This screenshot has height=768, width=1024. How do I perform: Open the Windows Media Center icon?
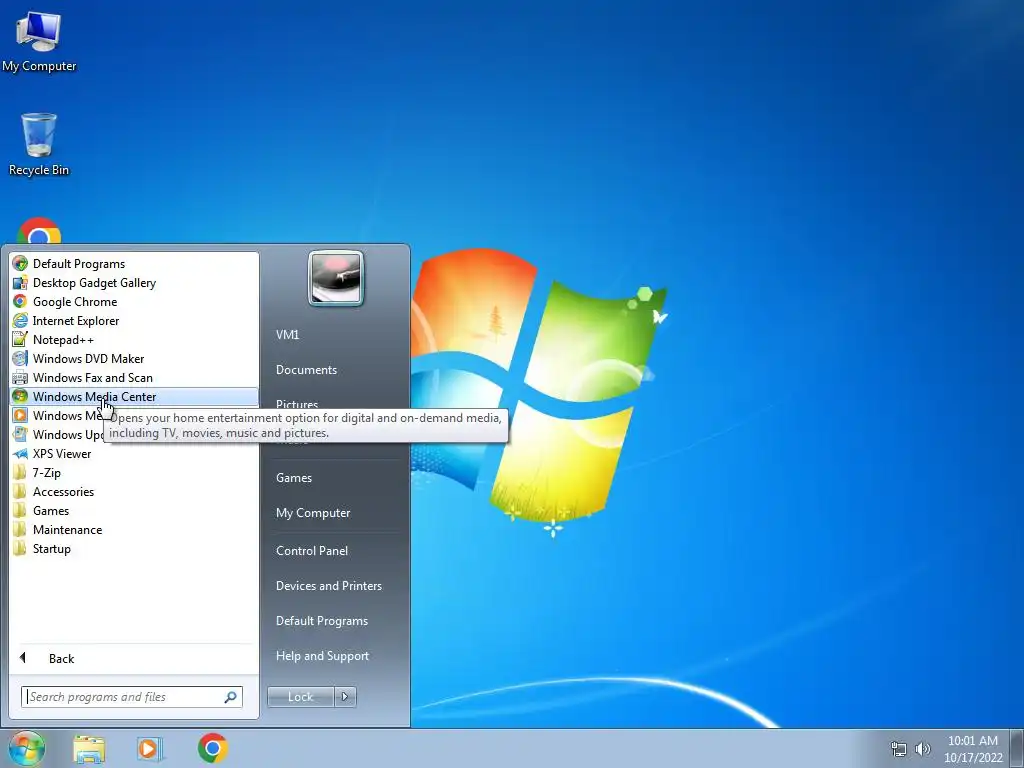tap(20, 396)
